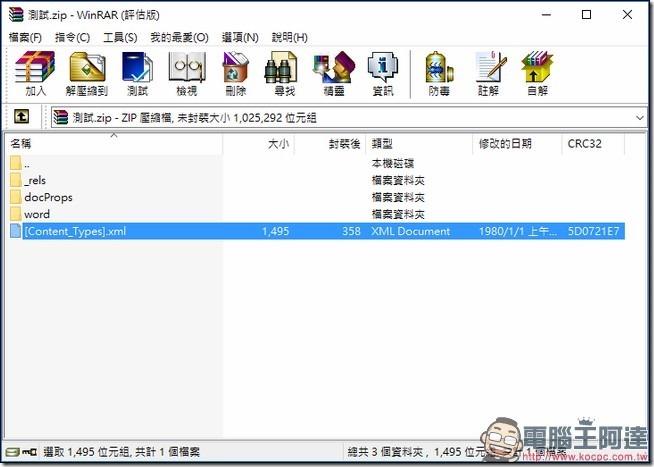
Task: Select the parent '..' folder icon
Action: 16,163
